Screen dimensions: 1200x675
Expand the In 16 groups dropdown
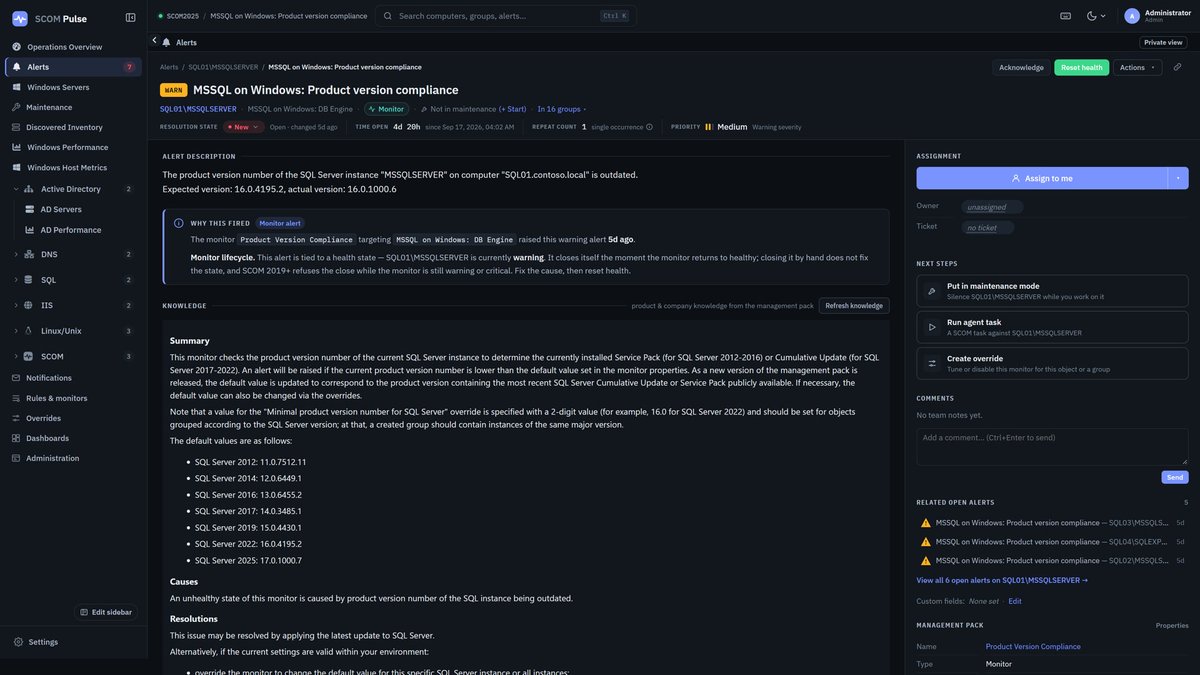(562, 109)
